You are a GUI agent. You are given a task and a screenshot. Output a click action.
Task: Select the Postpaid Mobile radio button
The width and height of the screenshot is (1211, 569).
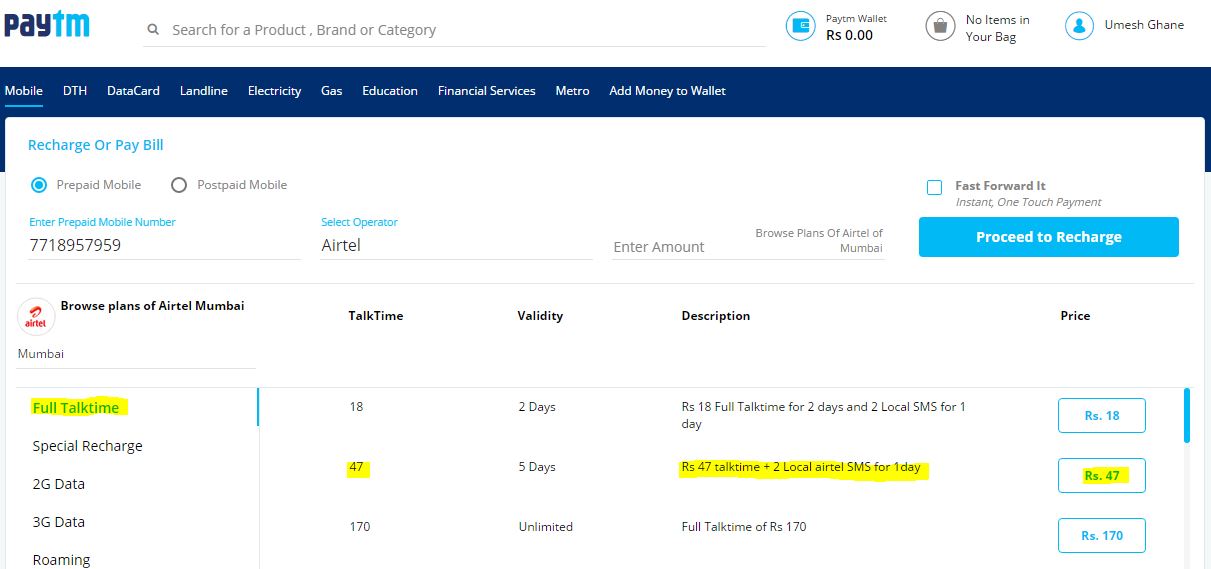179,185
